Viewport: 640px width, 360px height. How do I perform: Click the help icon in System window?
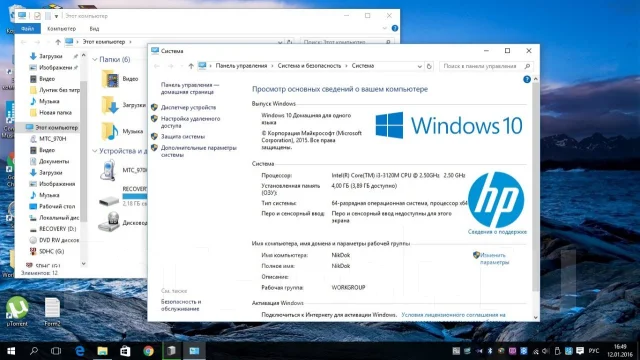pyautogui.click(x=527, y=80)
